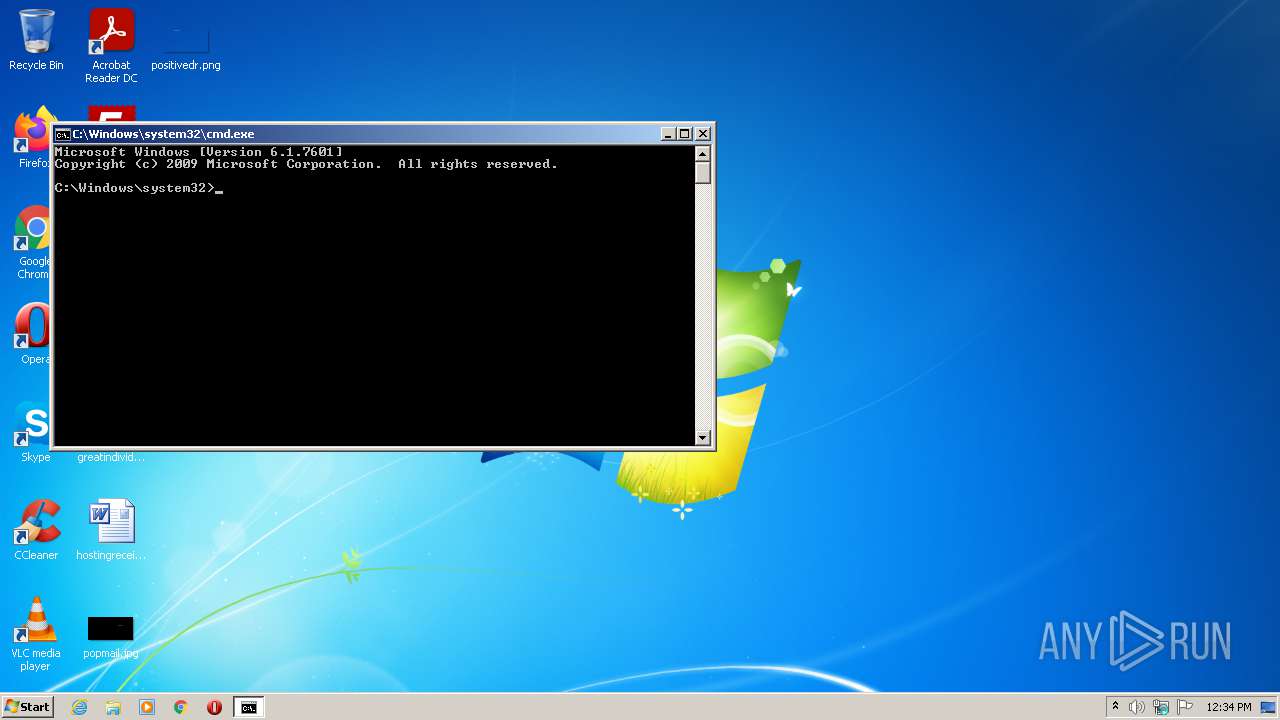1280x720 pixels.
Task: Click the C:\Windows\system32> prompt line
Action: (x=138, y=188)
